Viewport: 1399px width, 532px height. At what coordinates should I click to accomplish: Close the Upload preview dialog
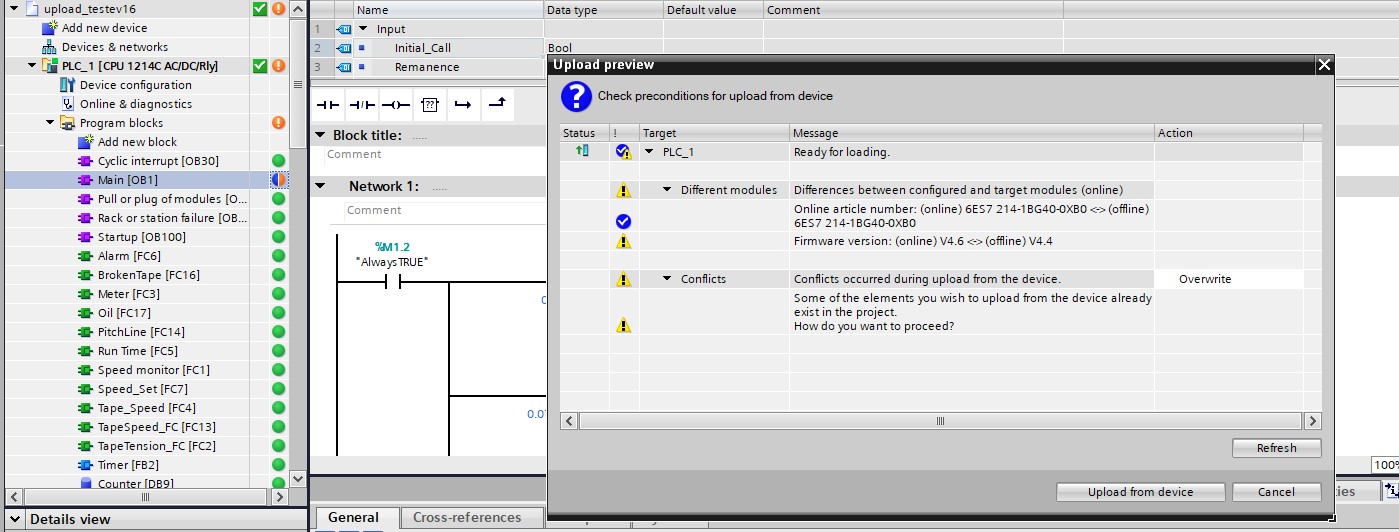[x=1324, y=65]
